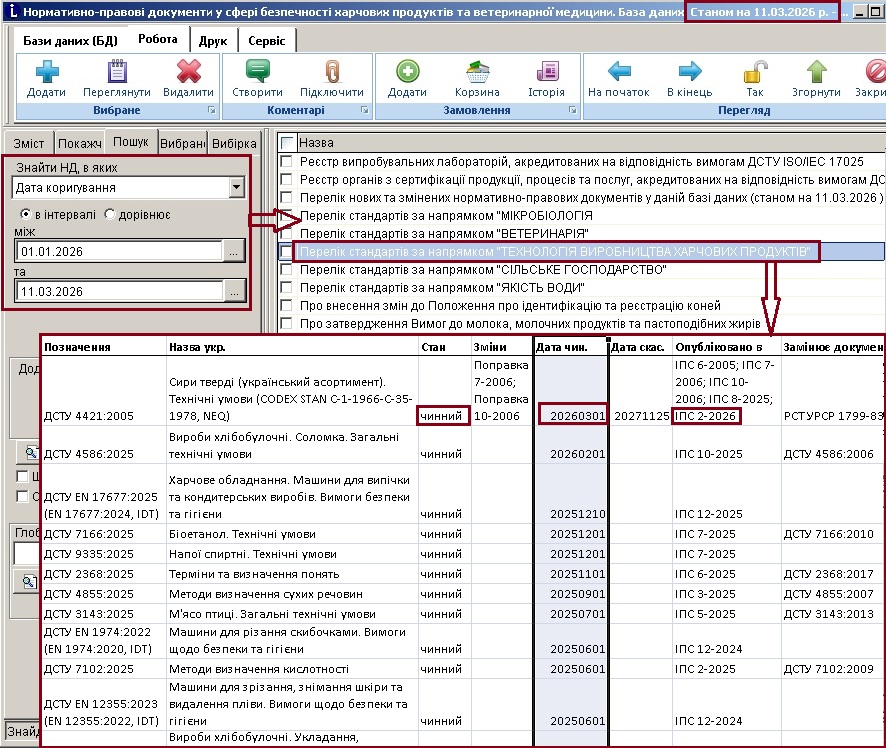Open the 'Дата коригування' dropdown
This screenshot has height=748, width=886.
[236, 187]
